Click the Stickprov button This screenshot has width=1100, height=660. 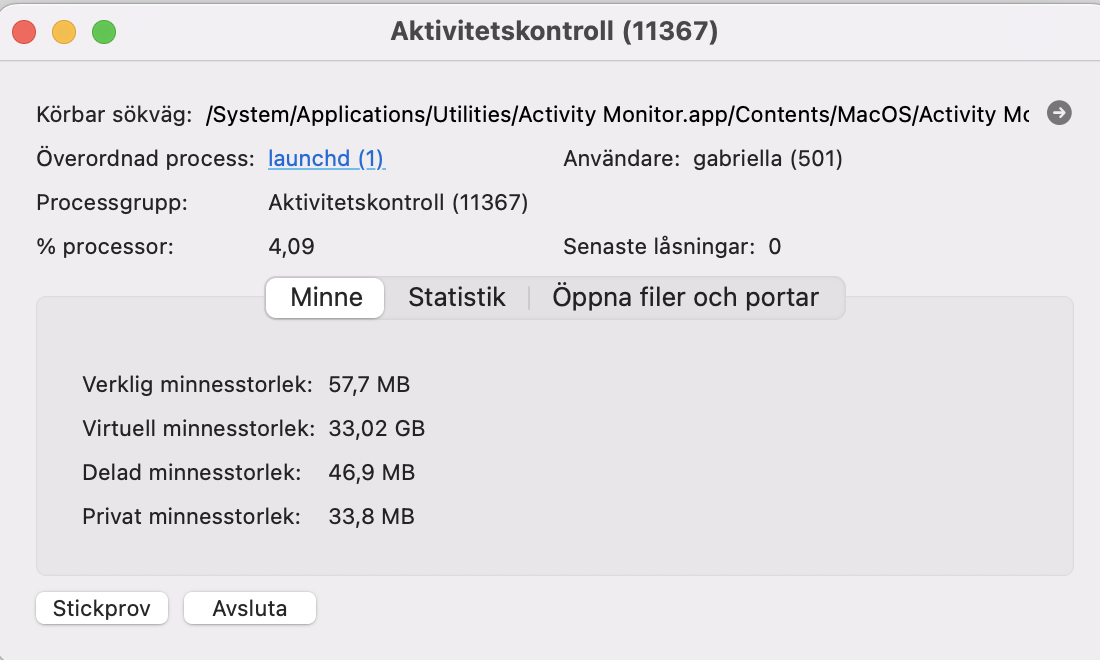tap(102, 608)
